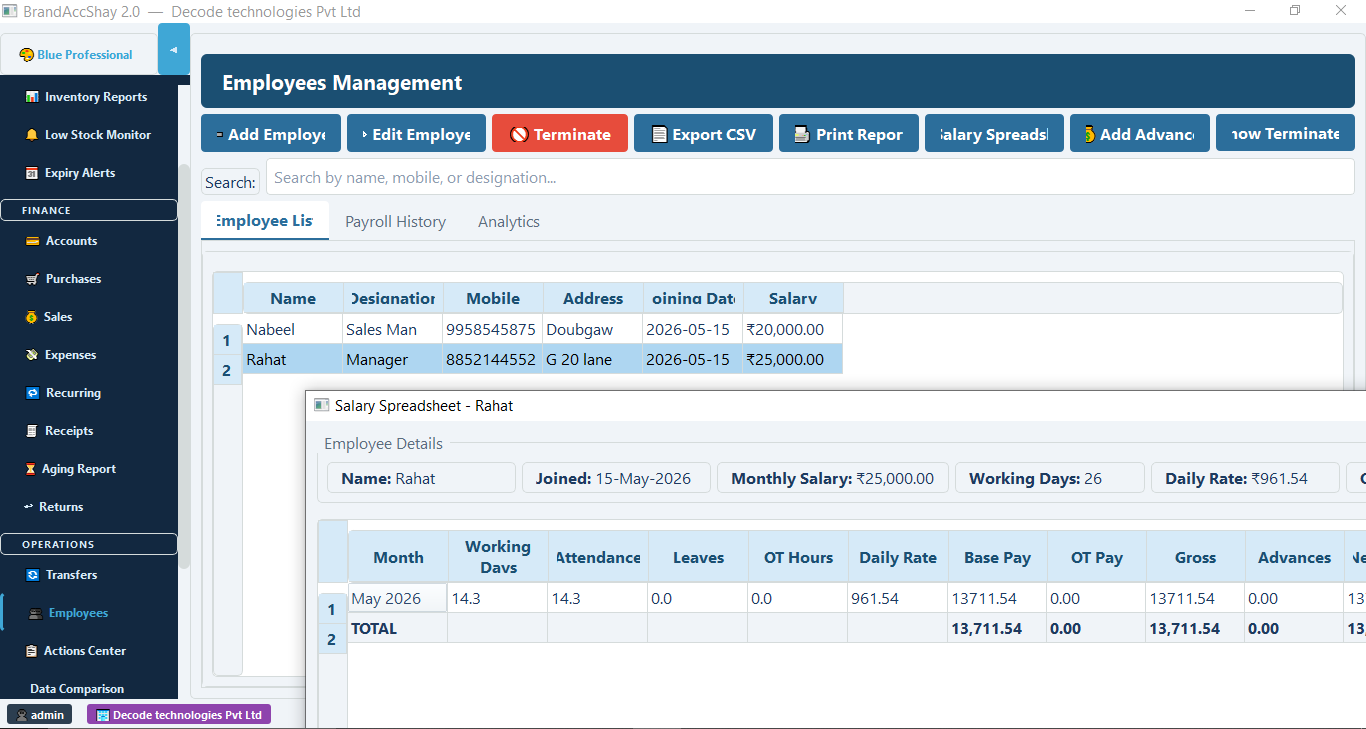Screen dimensions: 1366x729
Task: Click the Add Advance button
Action: [x=1140, y=134]
